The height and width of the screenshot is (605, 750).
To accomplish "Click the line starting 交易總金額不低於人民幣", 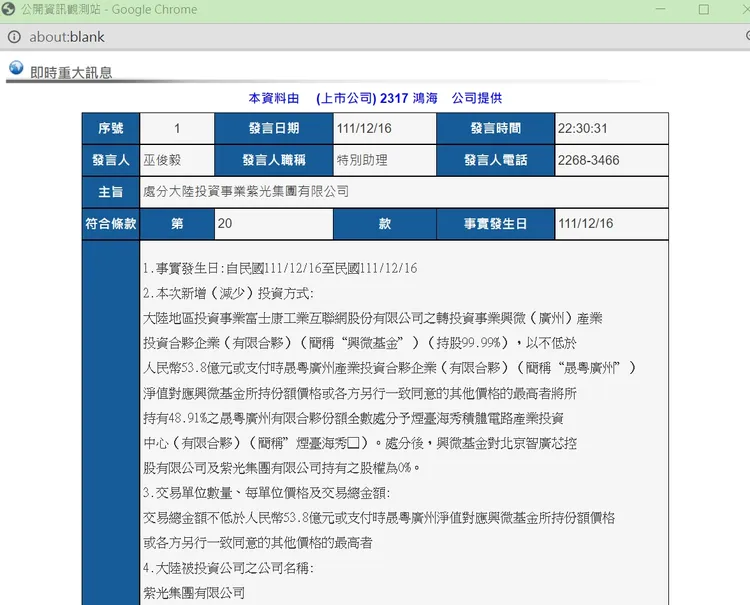I will pos(379,517).
